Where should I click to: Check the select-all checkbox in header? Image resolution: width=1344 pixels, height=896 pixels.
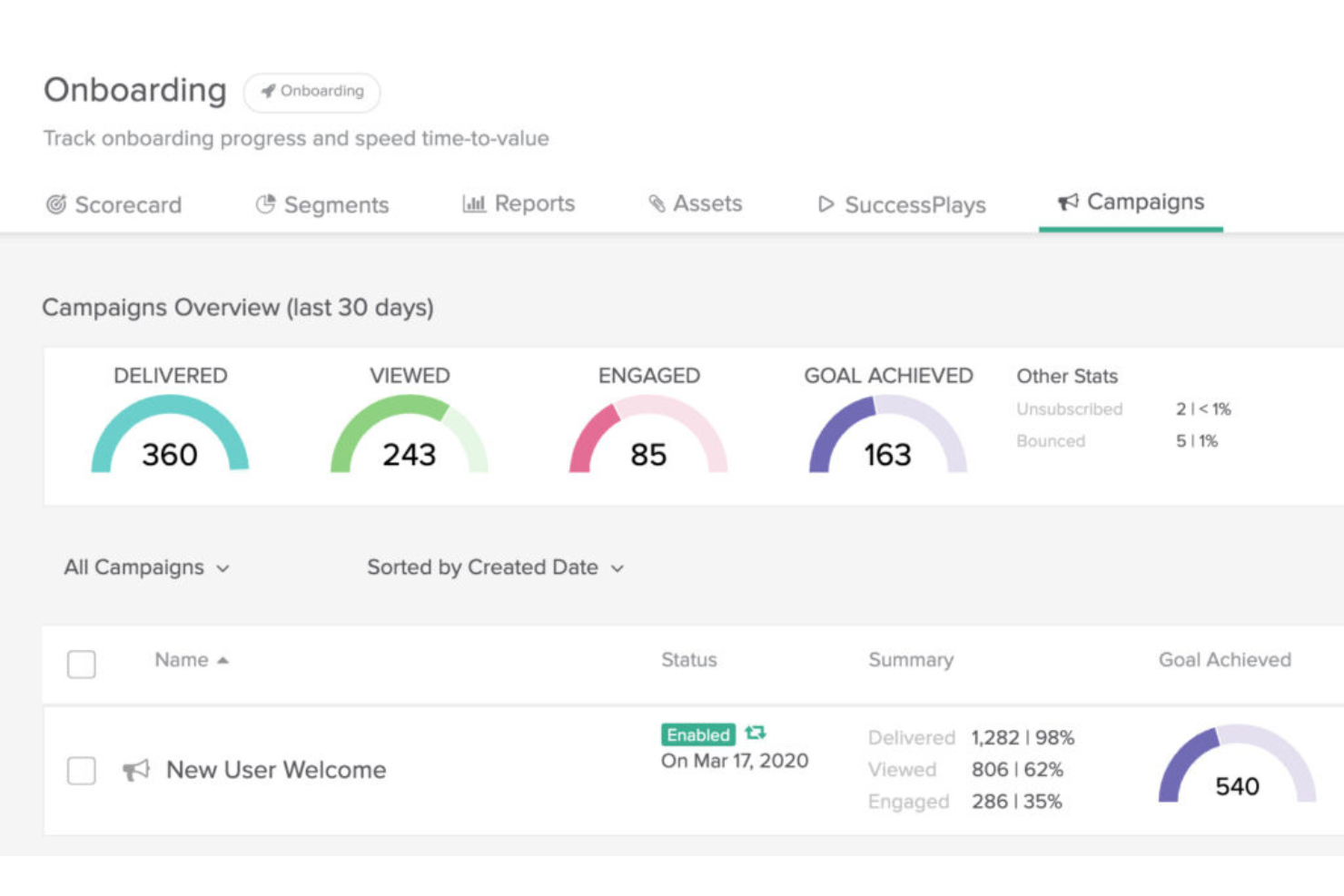click(82, 664)
